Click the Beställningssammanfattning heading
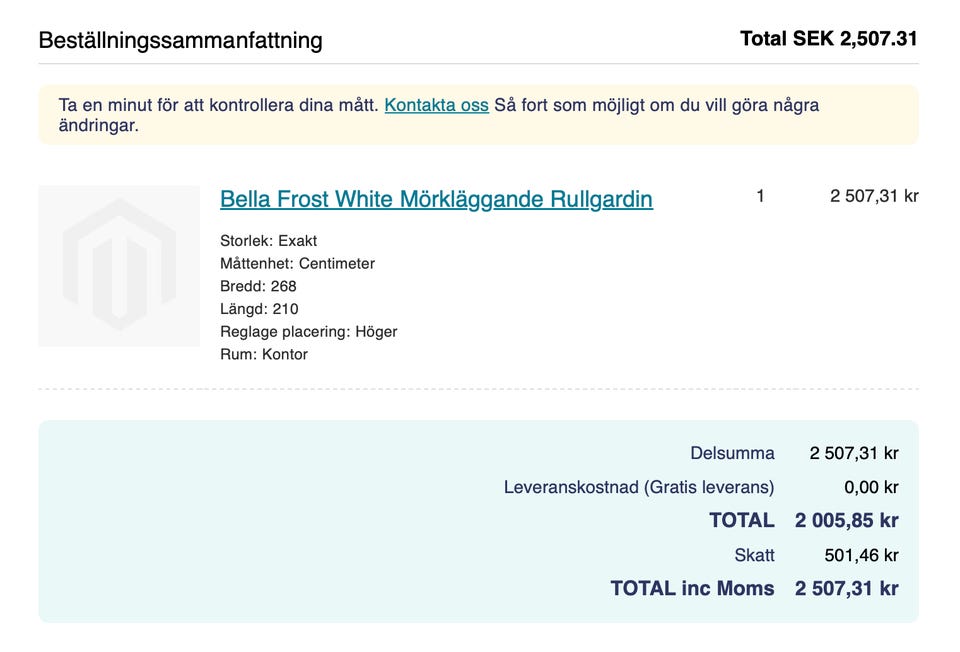This screenshot has height=652, width=960. 180,40
